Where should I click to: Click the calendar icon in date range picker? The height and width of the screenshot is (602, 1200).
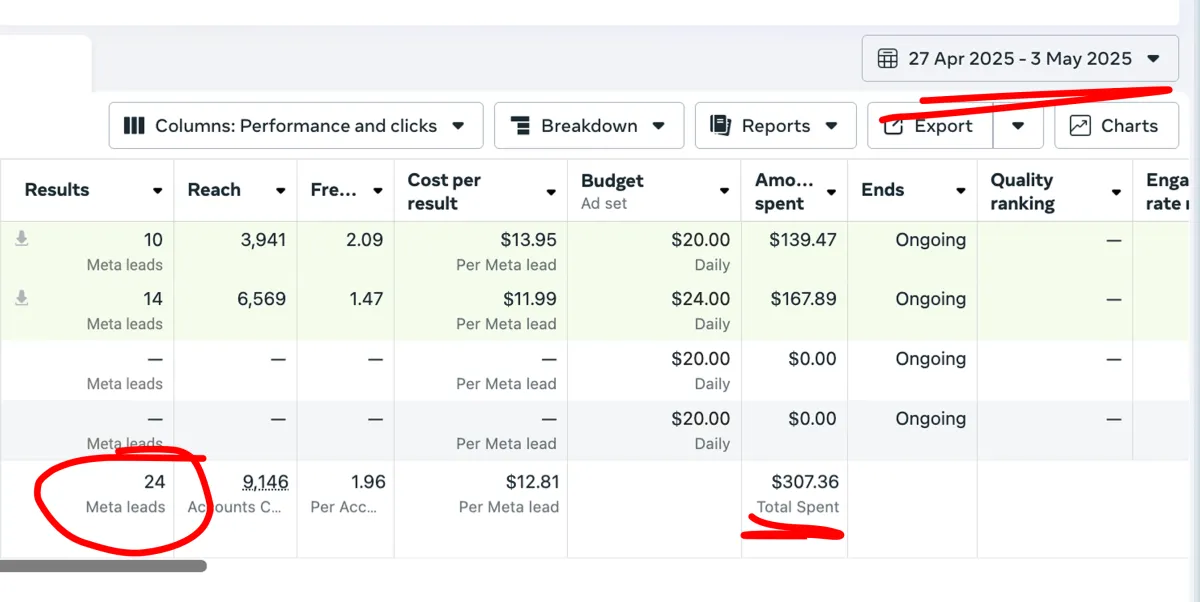[887, 59]
